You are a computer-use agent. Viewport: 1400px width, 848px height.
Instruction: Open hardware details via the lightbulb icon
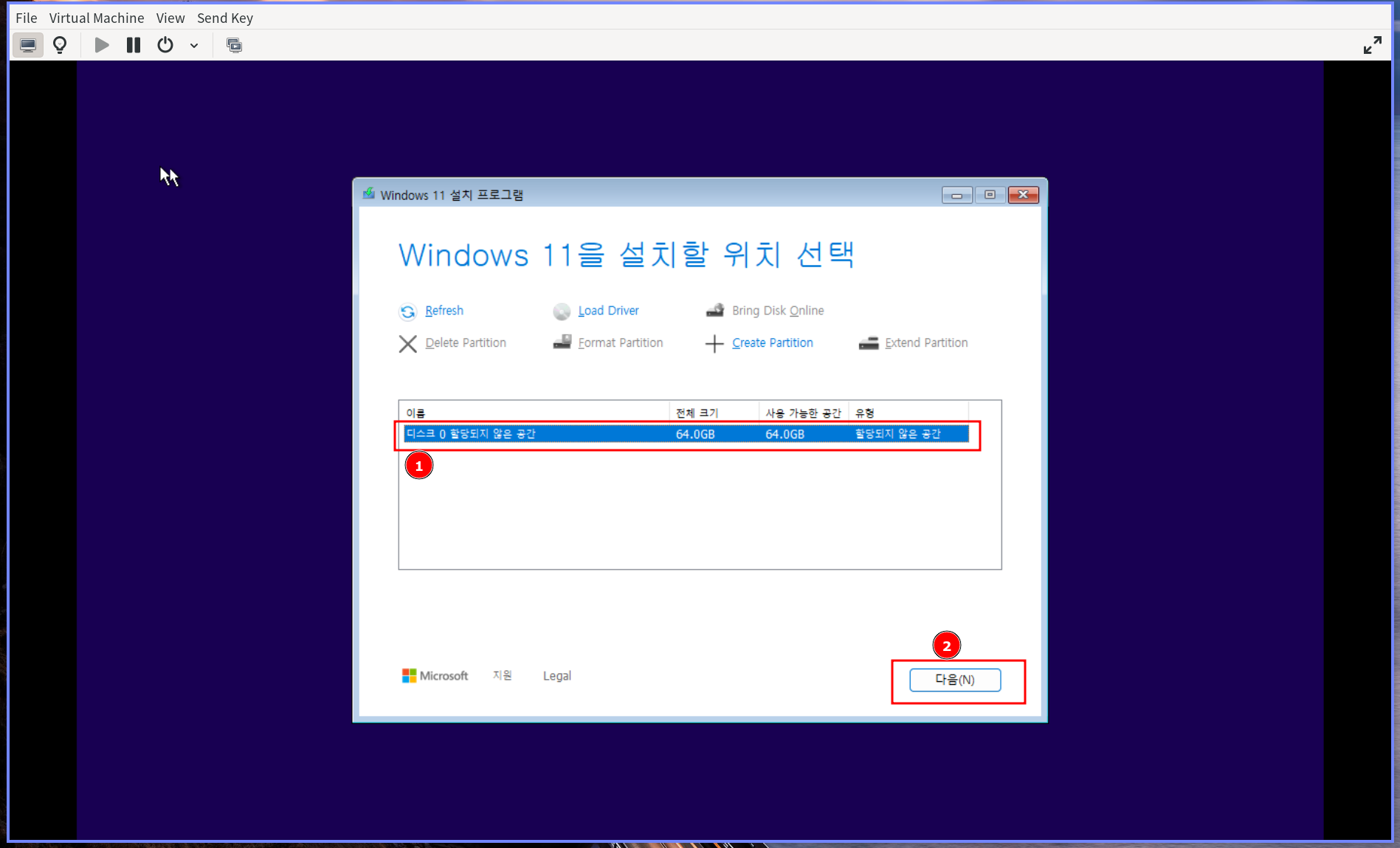coord(60,45)
